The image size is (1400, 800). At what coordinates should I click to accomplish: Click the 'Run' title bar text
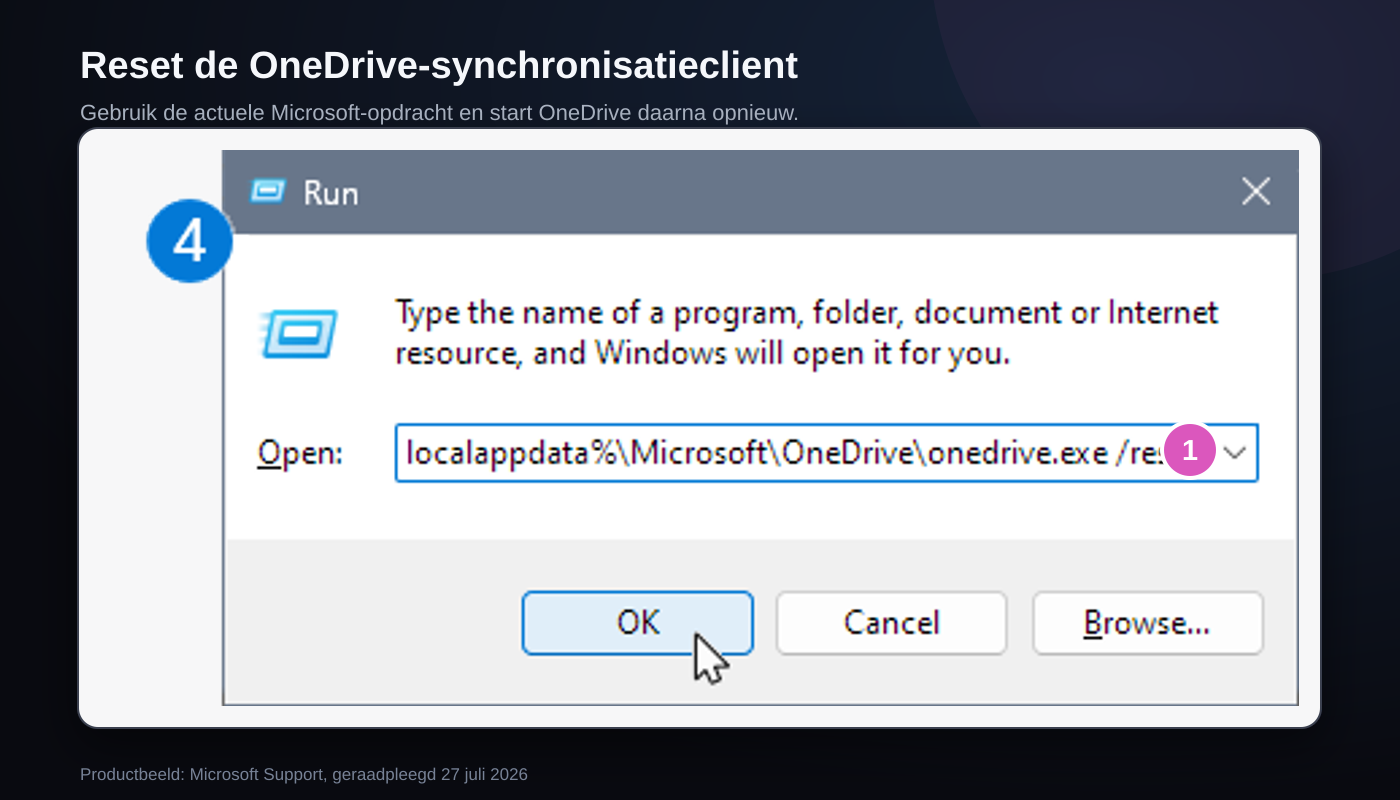(331, 192)
